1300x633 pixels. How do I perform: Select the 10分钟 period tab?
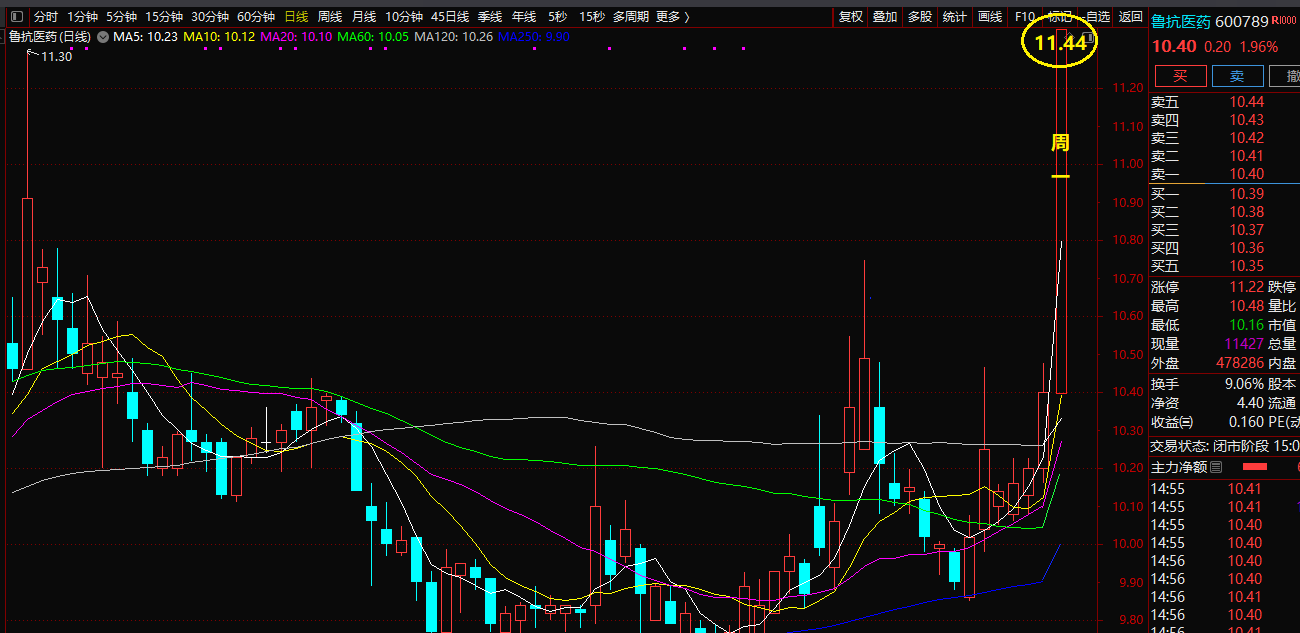tap(404, 17)
